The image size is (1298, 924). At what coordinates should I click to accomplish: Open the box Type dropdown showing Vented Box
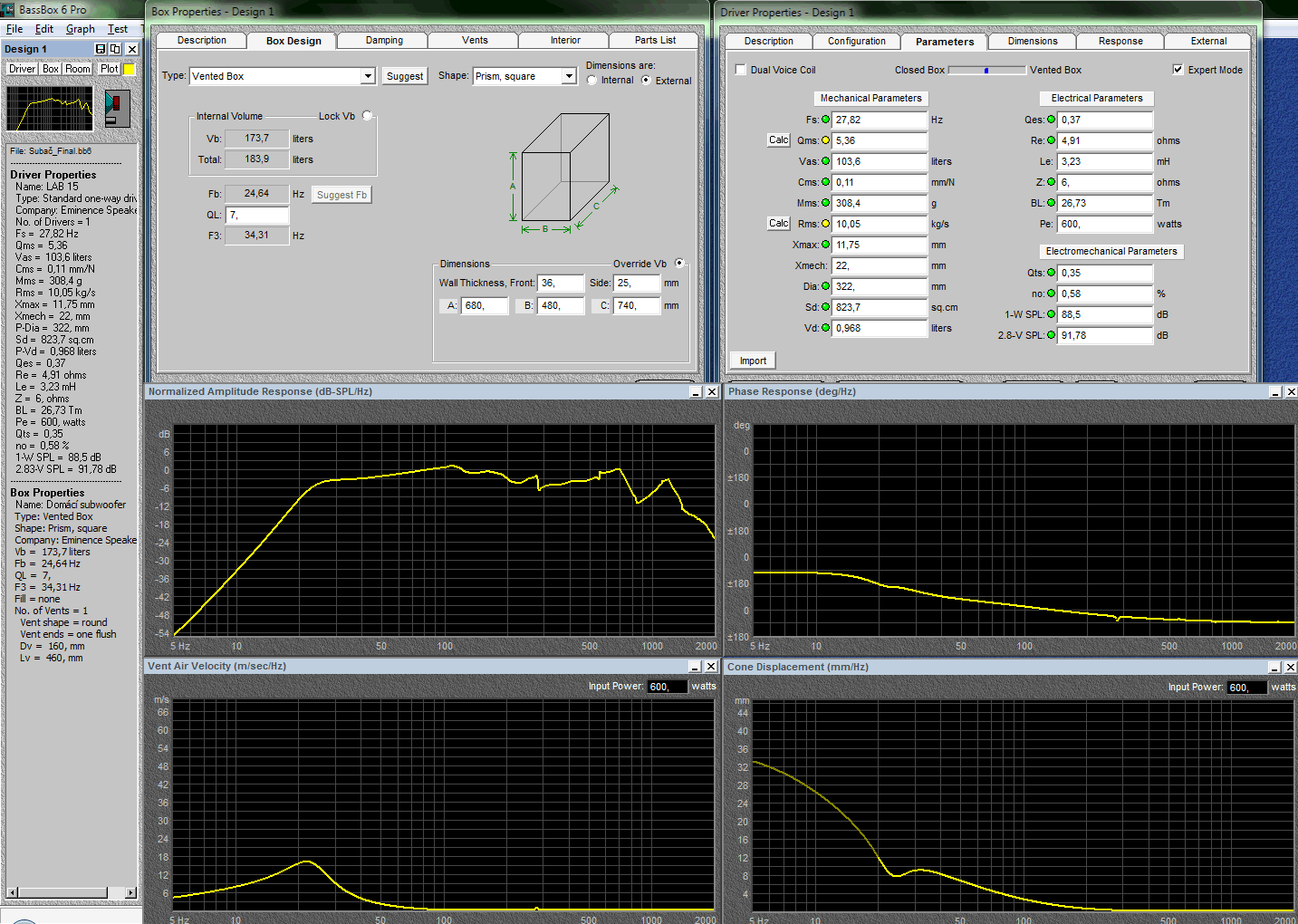coord(368,76)
